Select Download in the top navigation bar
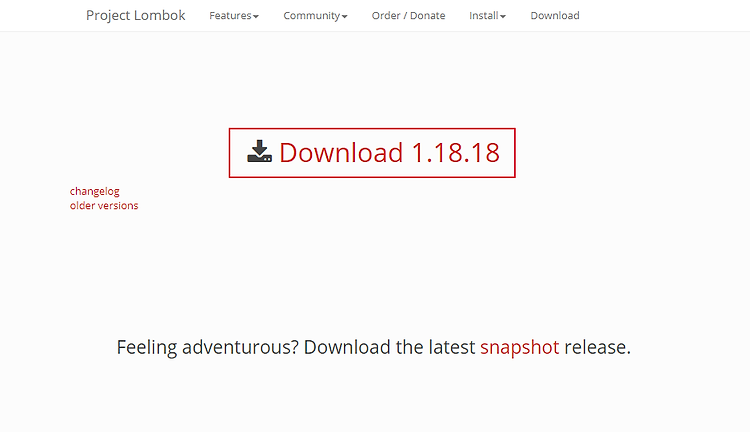This screenshot has width=750, height=432. pos(555,16)
